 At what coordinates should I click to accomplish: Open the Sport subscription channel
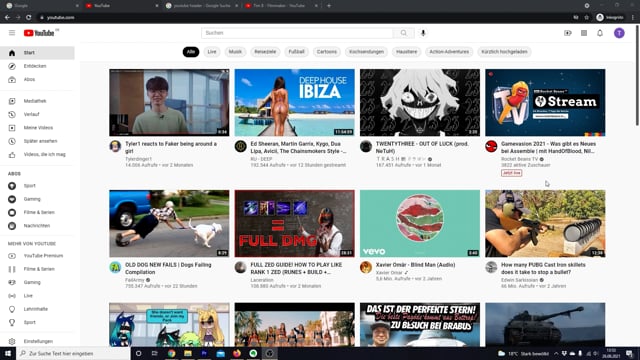[x=37, y=186]
